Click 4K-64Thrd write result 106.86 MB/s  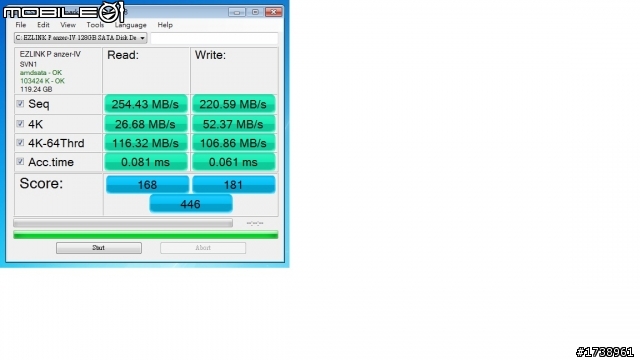[x=233, y=143]
